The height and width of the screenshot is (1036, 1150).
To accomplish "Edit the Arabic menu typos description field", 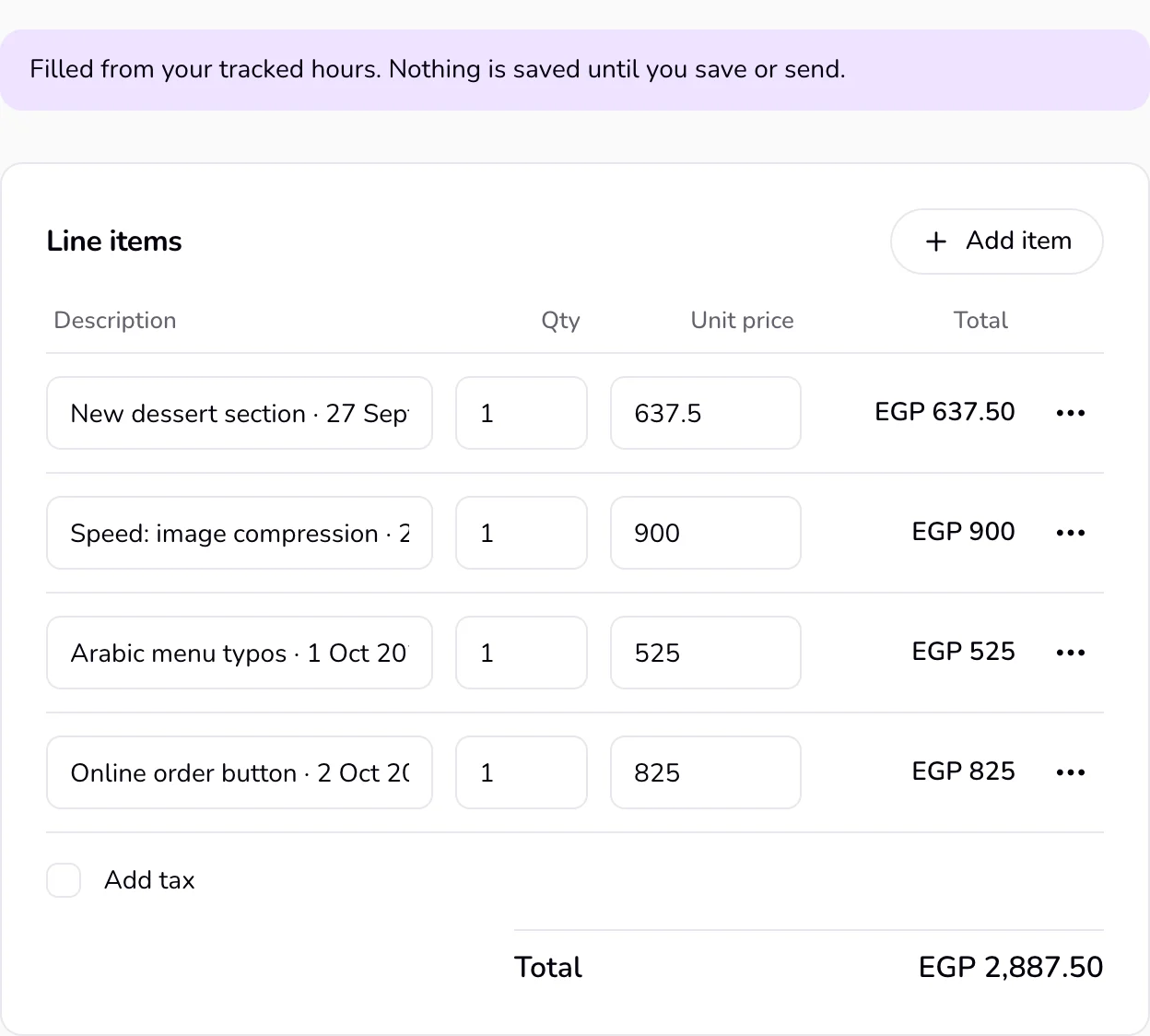I will click(240, 653).
